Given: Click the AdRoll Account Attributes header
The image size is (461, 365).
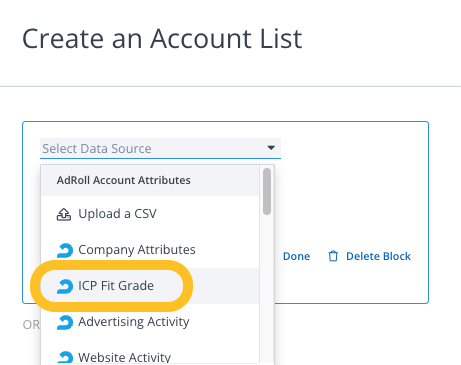Looking at the screenshot, I should (x=150, y=180).
